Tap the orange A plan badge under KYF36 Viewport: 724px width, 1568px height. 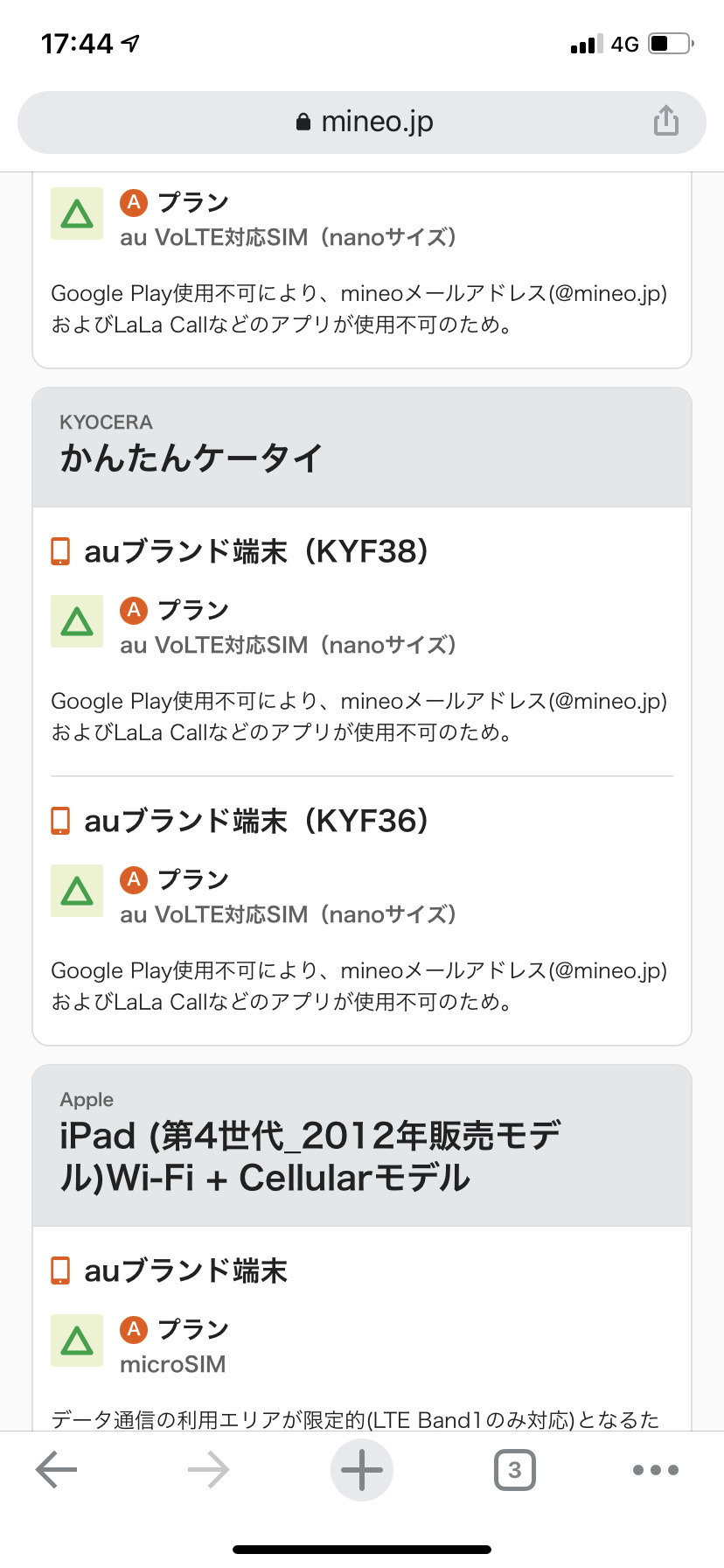coord(133,879)
